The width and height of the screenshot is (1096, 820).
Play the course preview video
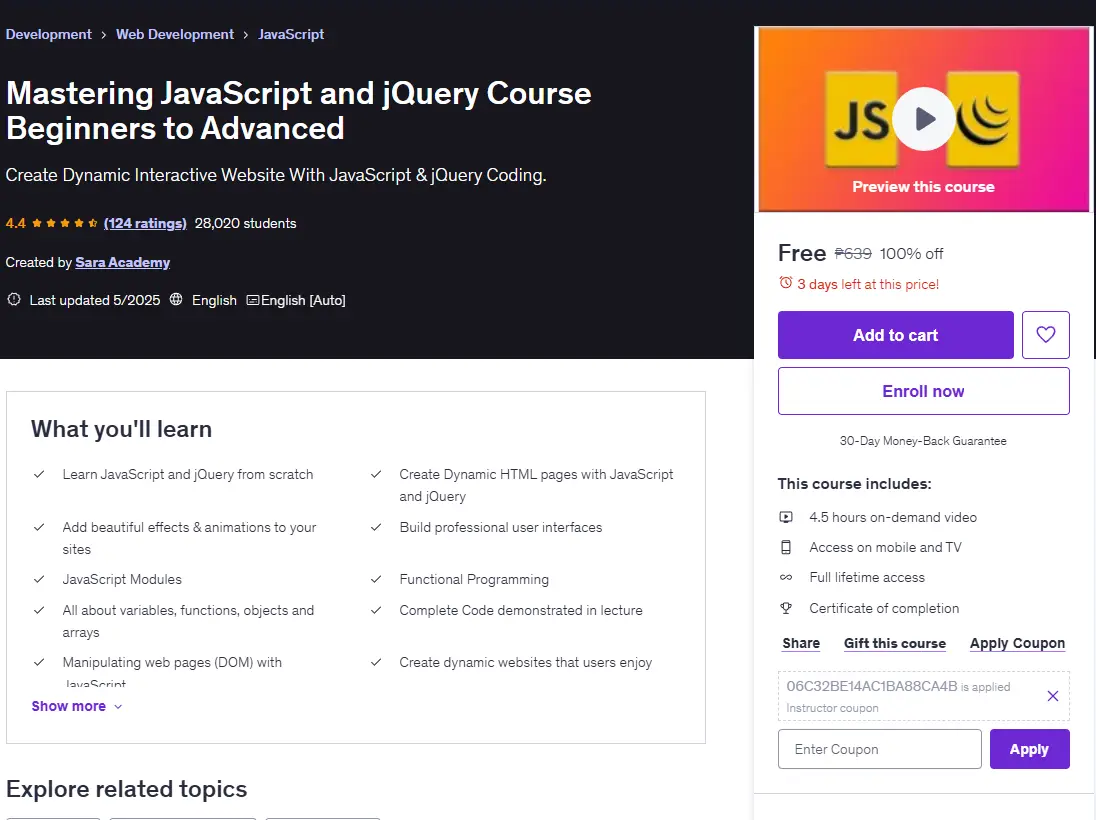(x=923, y=119)
